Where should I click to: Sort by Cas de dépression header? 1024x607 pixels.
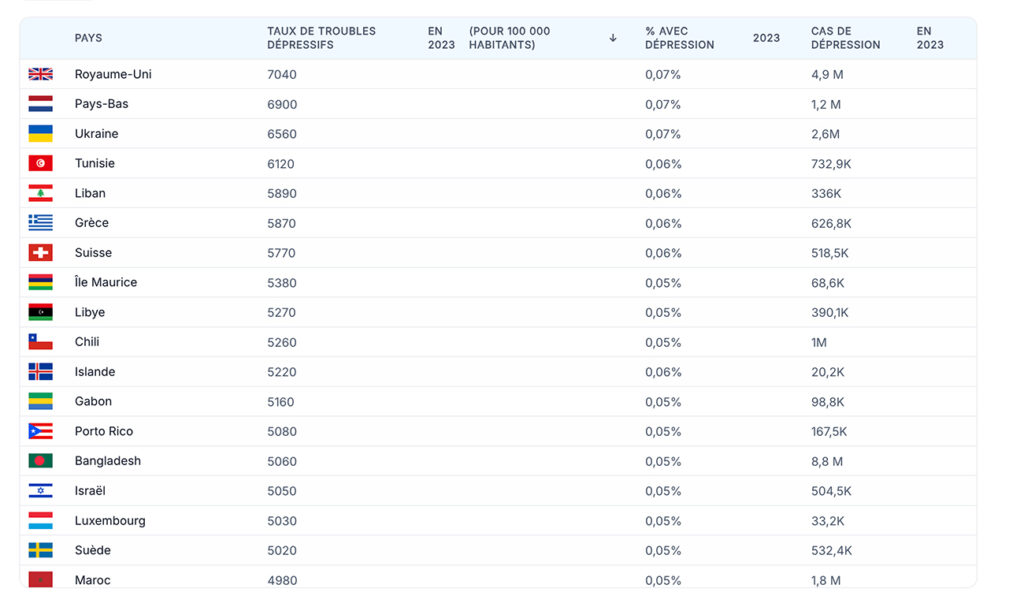(845, 38)
